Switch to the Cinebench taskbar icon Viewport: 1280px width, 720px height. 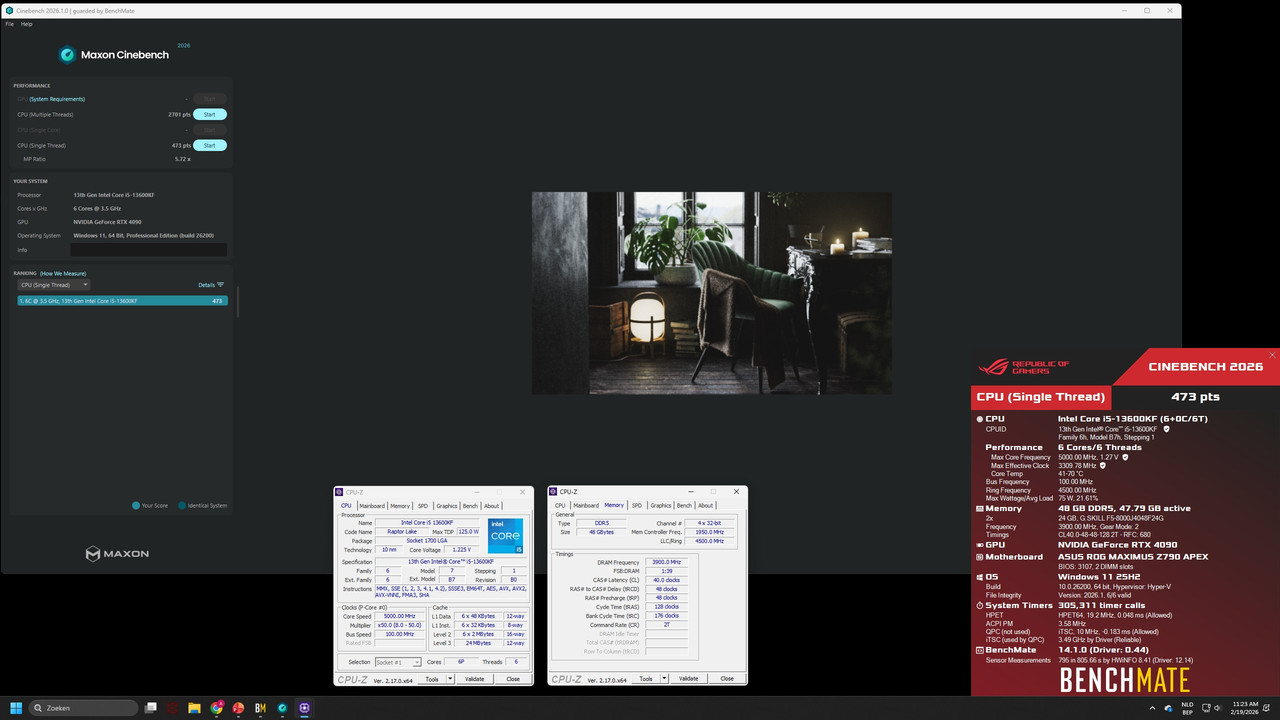(283, 708)
